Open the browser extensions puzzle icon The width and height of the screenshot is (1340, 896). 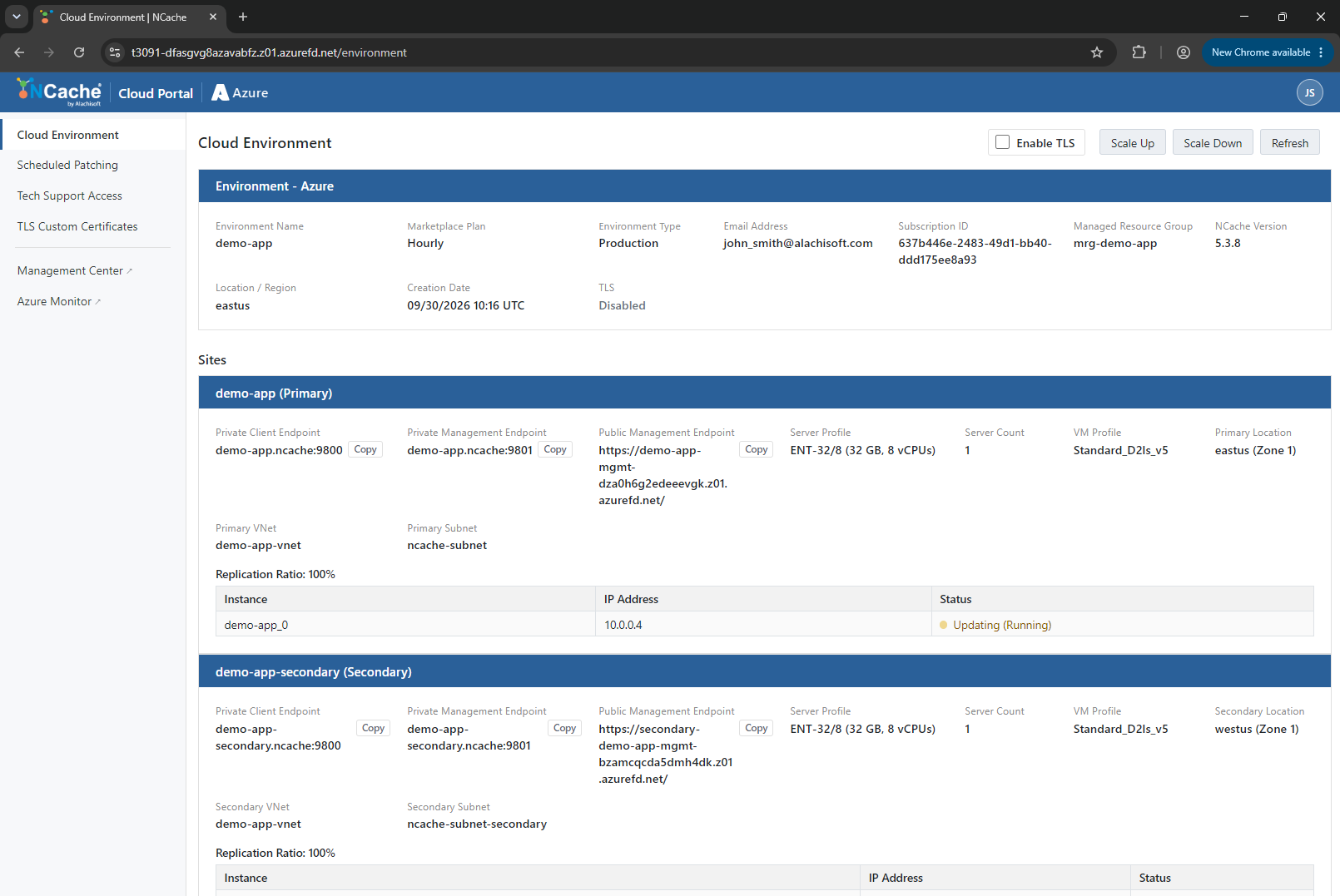[1139, 52]
